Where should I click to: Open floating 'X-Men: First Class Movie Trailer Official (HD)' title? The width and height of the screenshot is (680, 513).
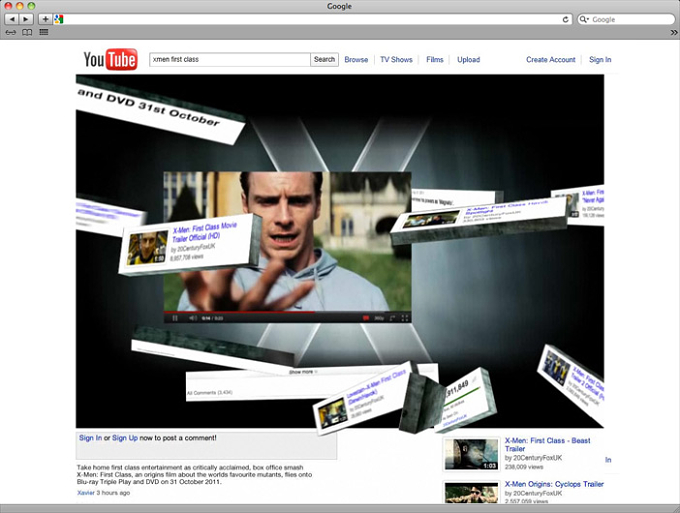pyautogui.click(x=205, y=233)
